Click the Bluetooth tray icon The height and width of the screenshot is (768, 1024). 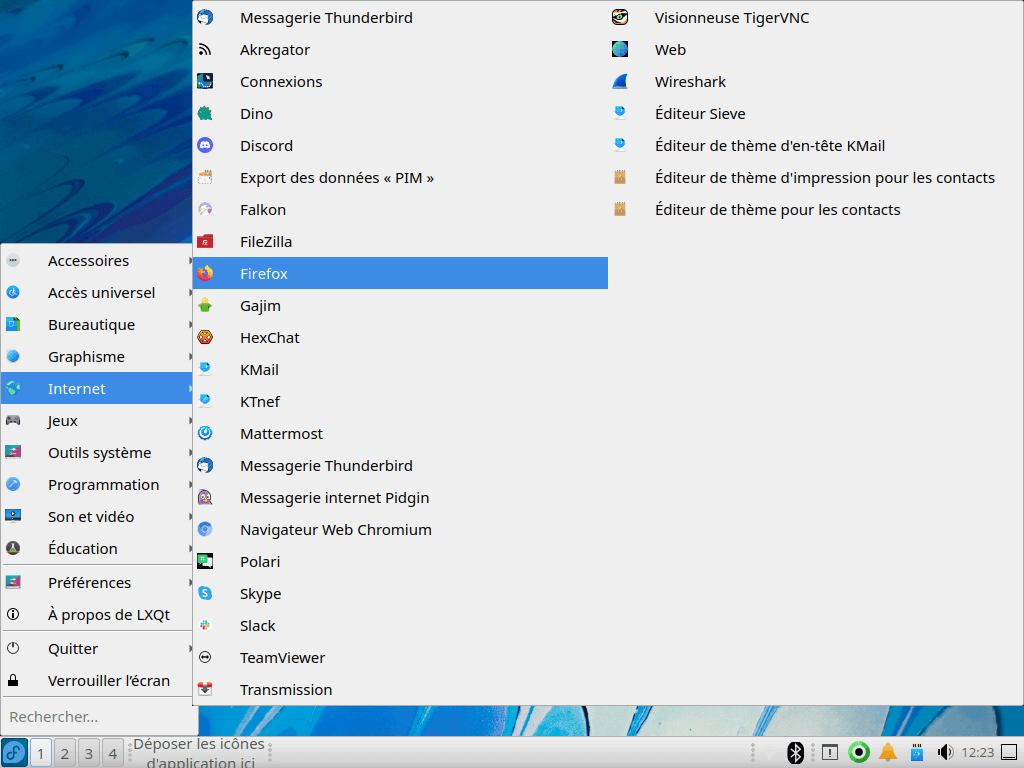tap(795, 752)
